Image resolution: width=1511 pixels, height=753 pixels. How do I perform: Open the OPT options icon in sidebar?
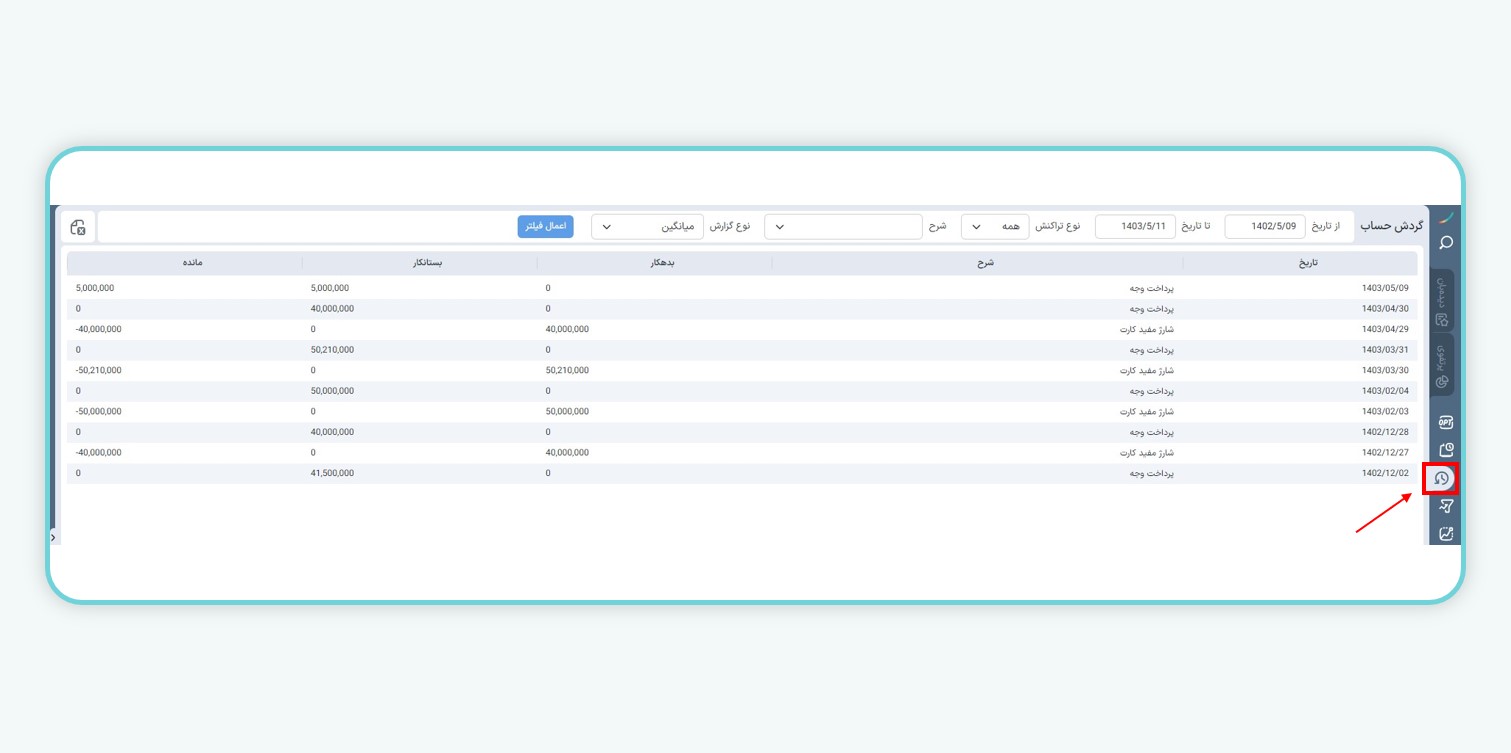coord(1445,422)
